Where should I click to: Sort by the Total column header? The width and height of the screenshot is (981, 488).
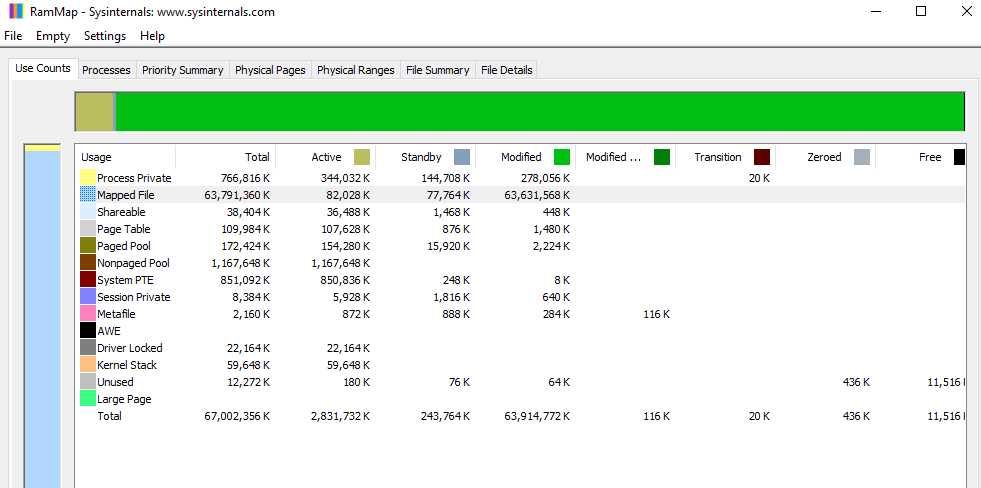click(225, 157)
